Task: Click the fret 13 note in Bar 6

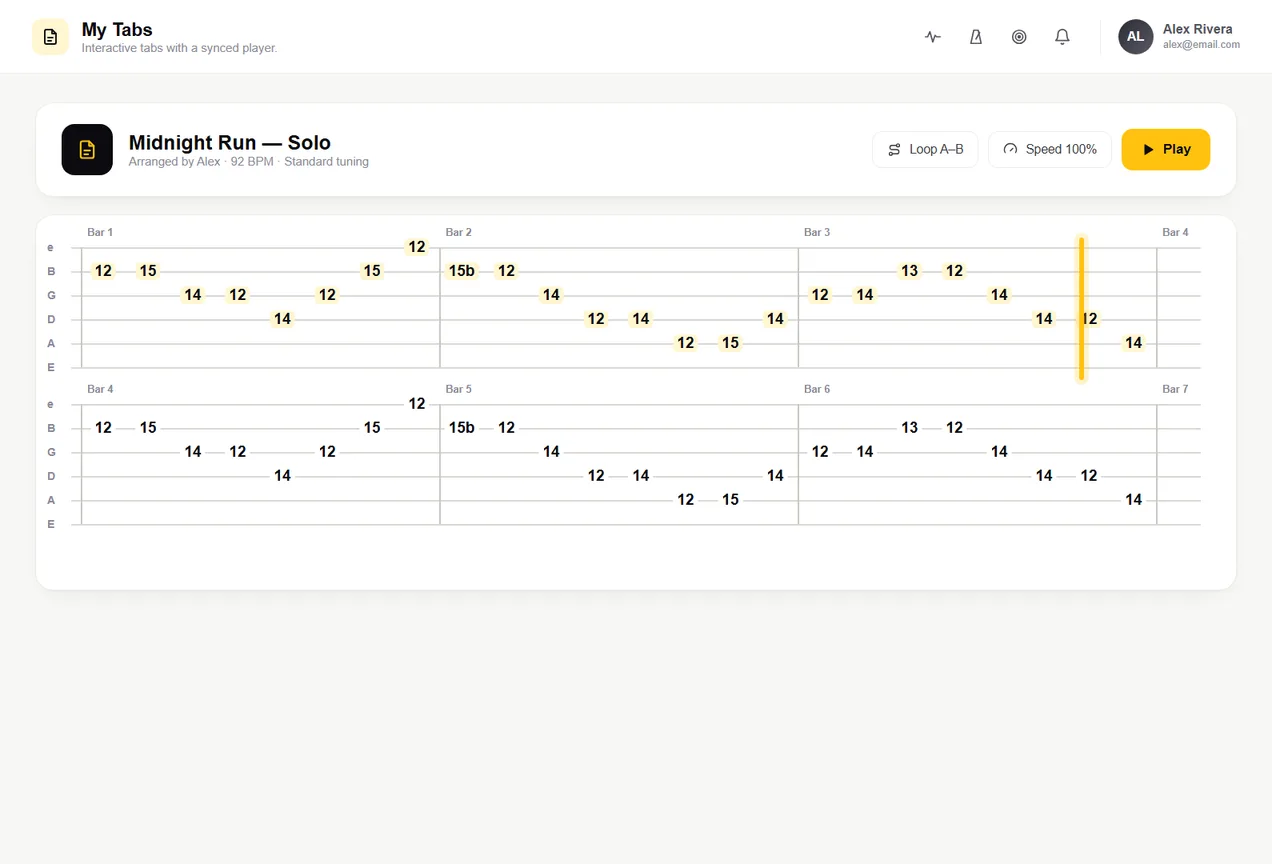Action: (x=909, y=428)
